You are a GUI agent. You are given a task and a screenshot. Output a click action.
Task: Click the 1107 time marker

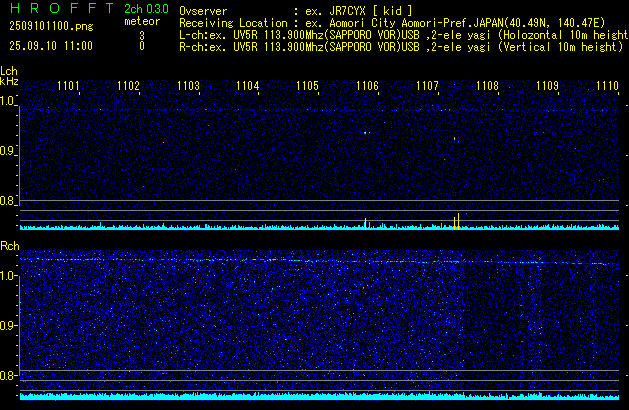(427, 86)
